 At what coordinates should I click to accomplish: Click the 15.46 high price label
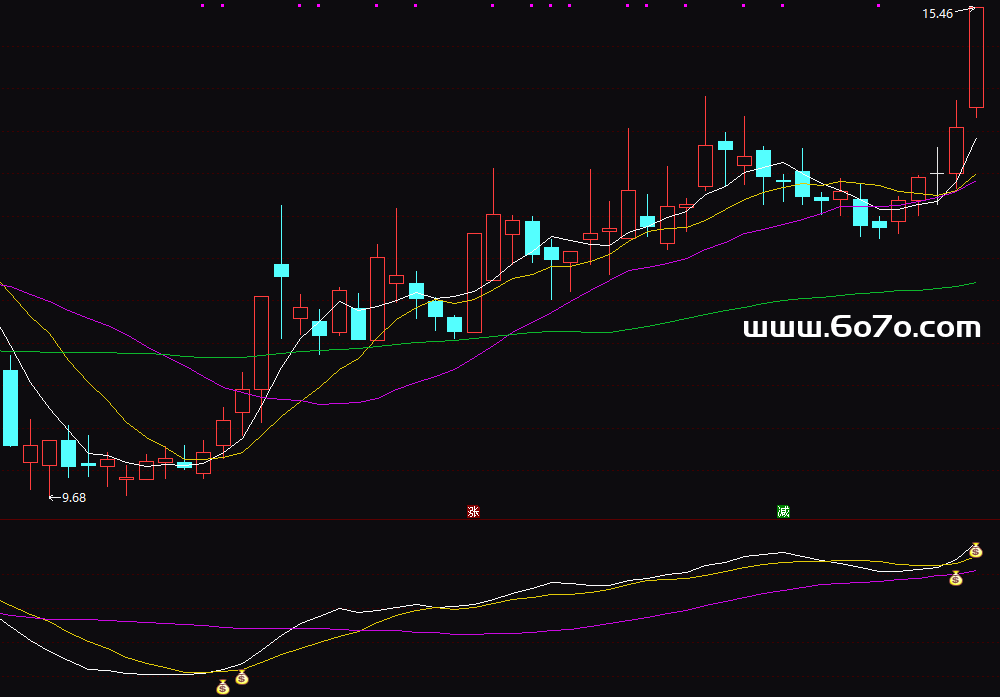click(938, 13)
